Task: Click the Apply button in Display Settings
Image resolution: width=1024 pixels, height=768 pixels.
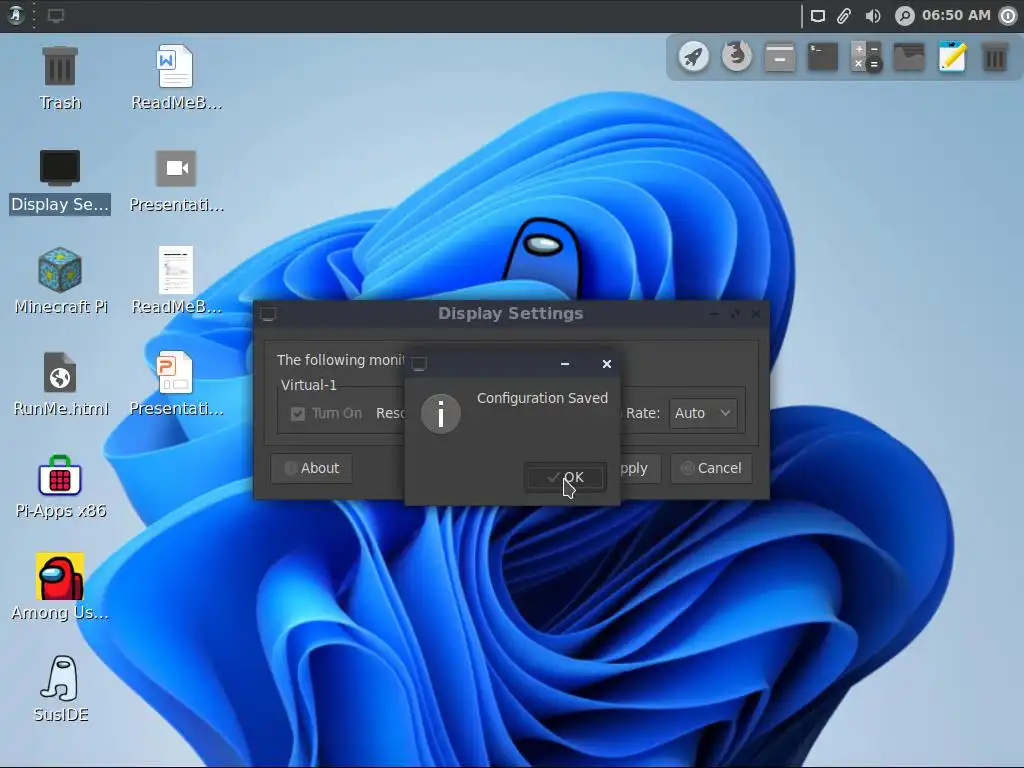Action: (640, 468)
